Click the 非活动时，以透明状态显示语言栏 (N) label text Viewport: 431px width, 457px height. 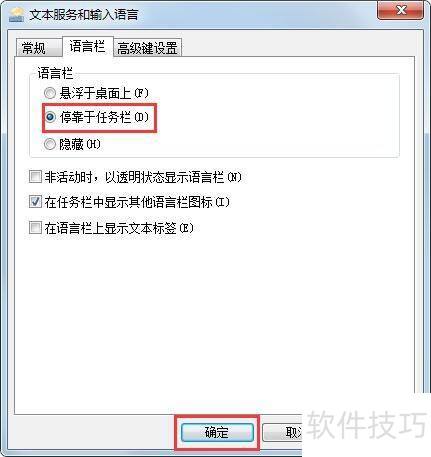point(143,177)
